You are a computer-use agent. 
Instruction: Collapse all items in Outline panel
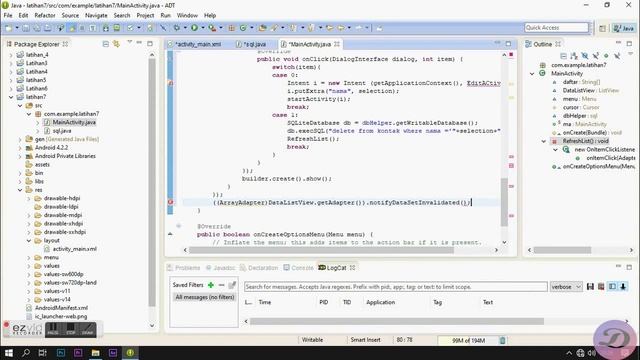tap(563, 56)
